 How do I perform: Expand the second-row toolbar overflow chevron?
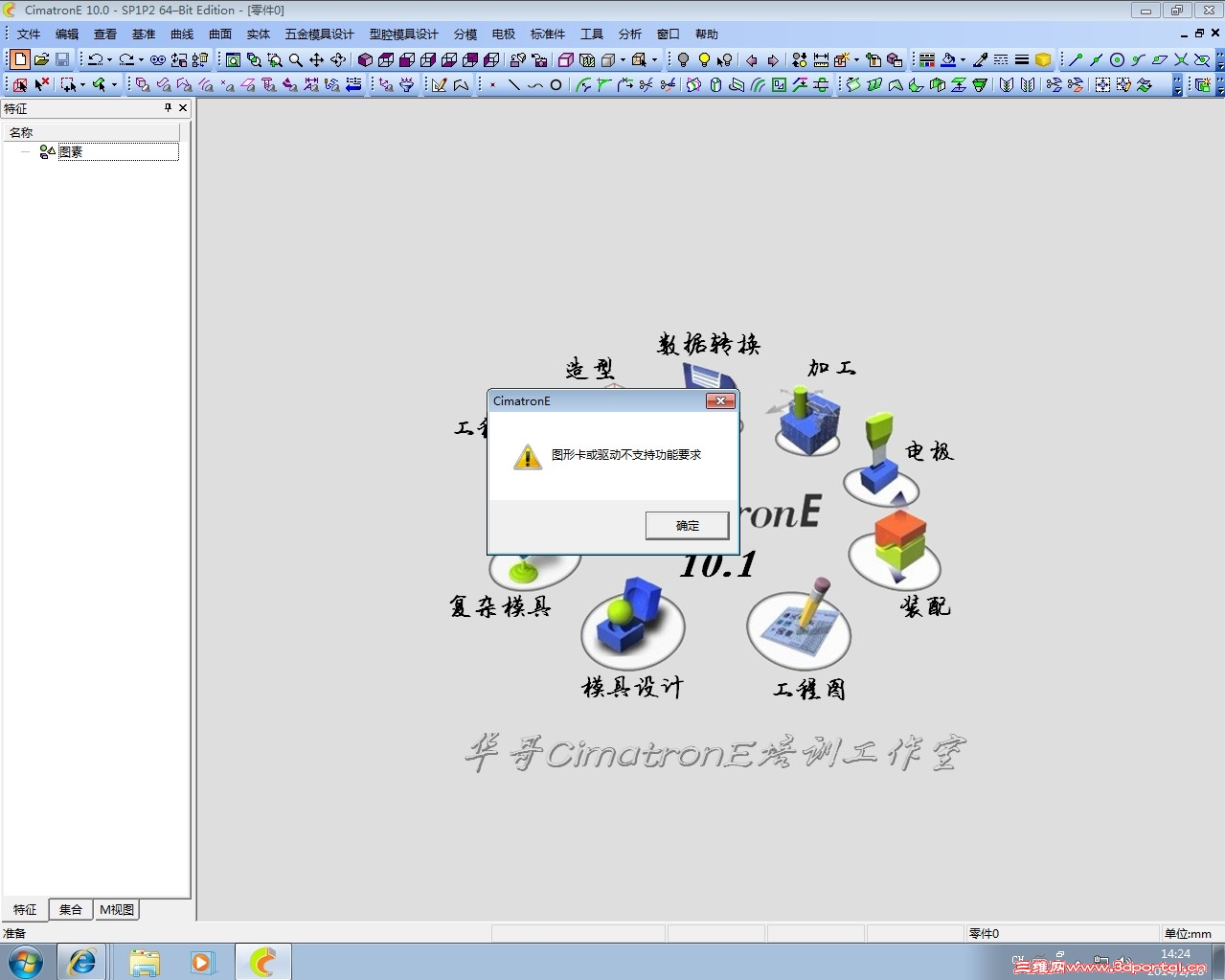coord(1177,85)
